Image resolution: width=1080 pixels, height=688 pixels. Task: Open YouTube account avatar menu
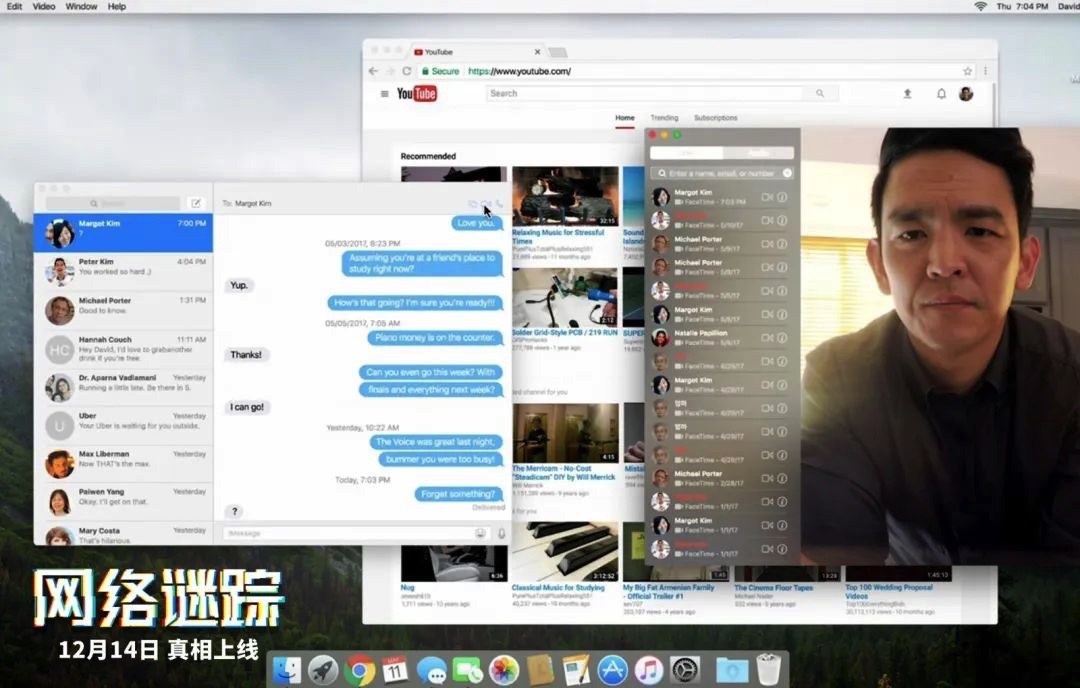tap(966, 94)
